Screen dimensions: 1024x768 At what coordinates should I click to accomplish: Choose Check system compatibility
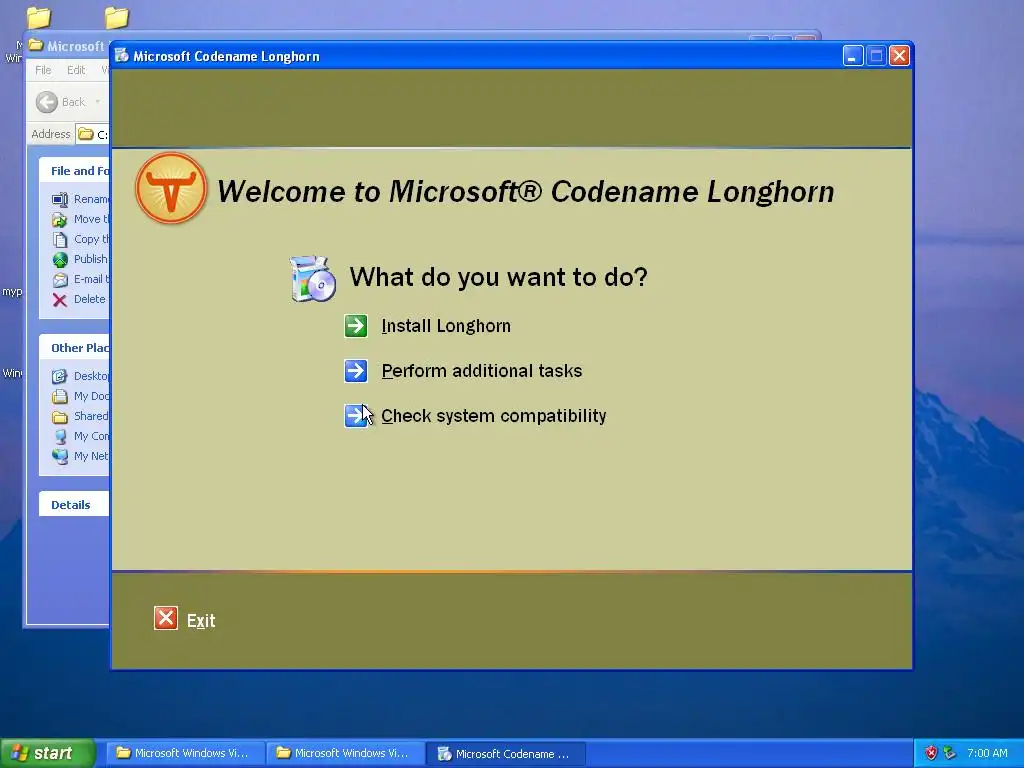tap(494, 416)
